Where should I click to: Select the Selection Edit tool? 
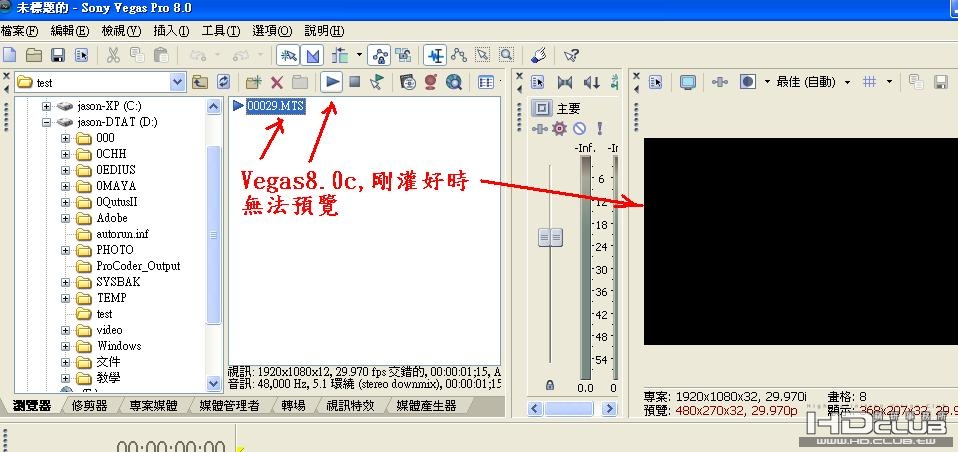[x=483, y=55]
